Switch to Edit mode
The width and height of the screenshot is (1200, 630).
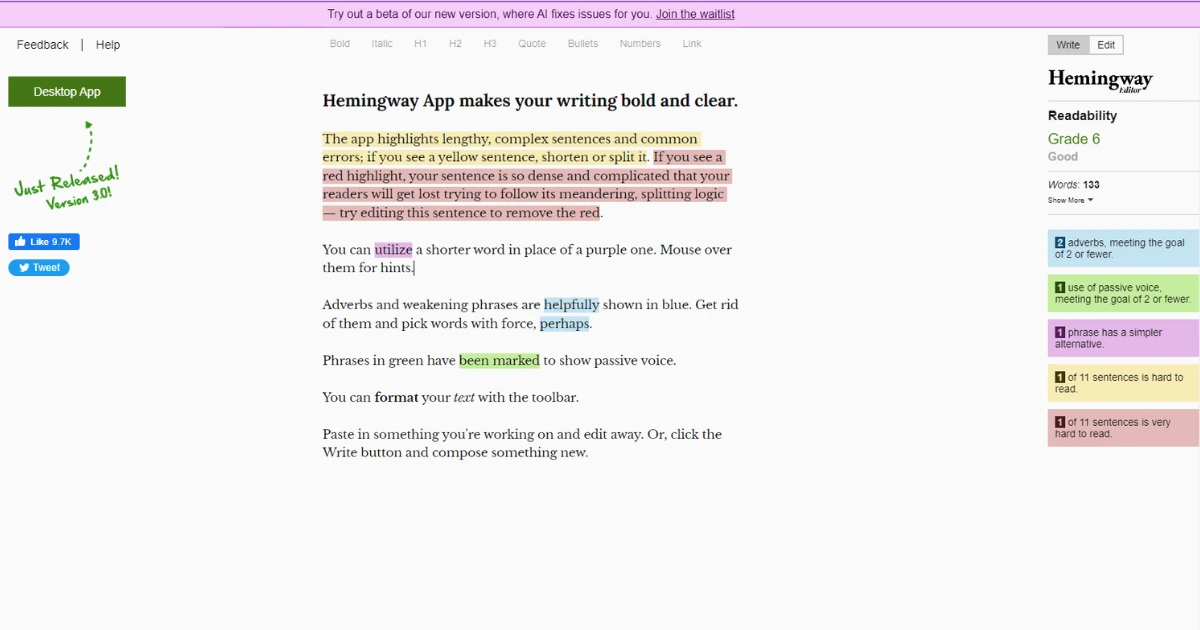(x=1106, y=45)
